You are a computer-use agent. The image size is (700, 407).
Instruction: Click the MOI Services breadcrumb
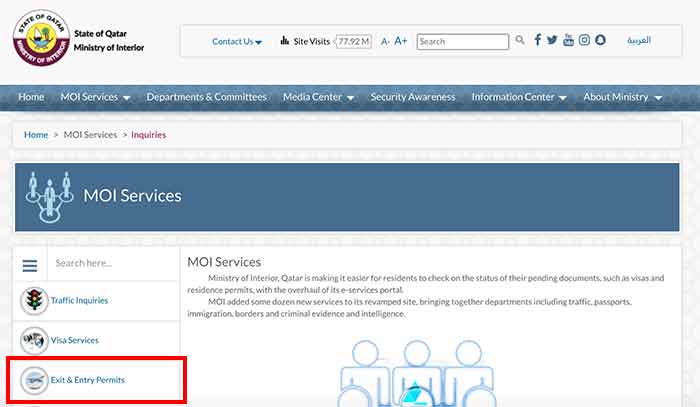[x=90, y=135]
